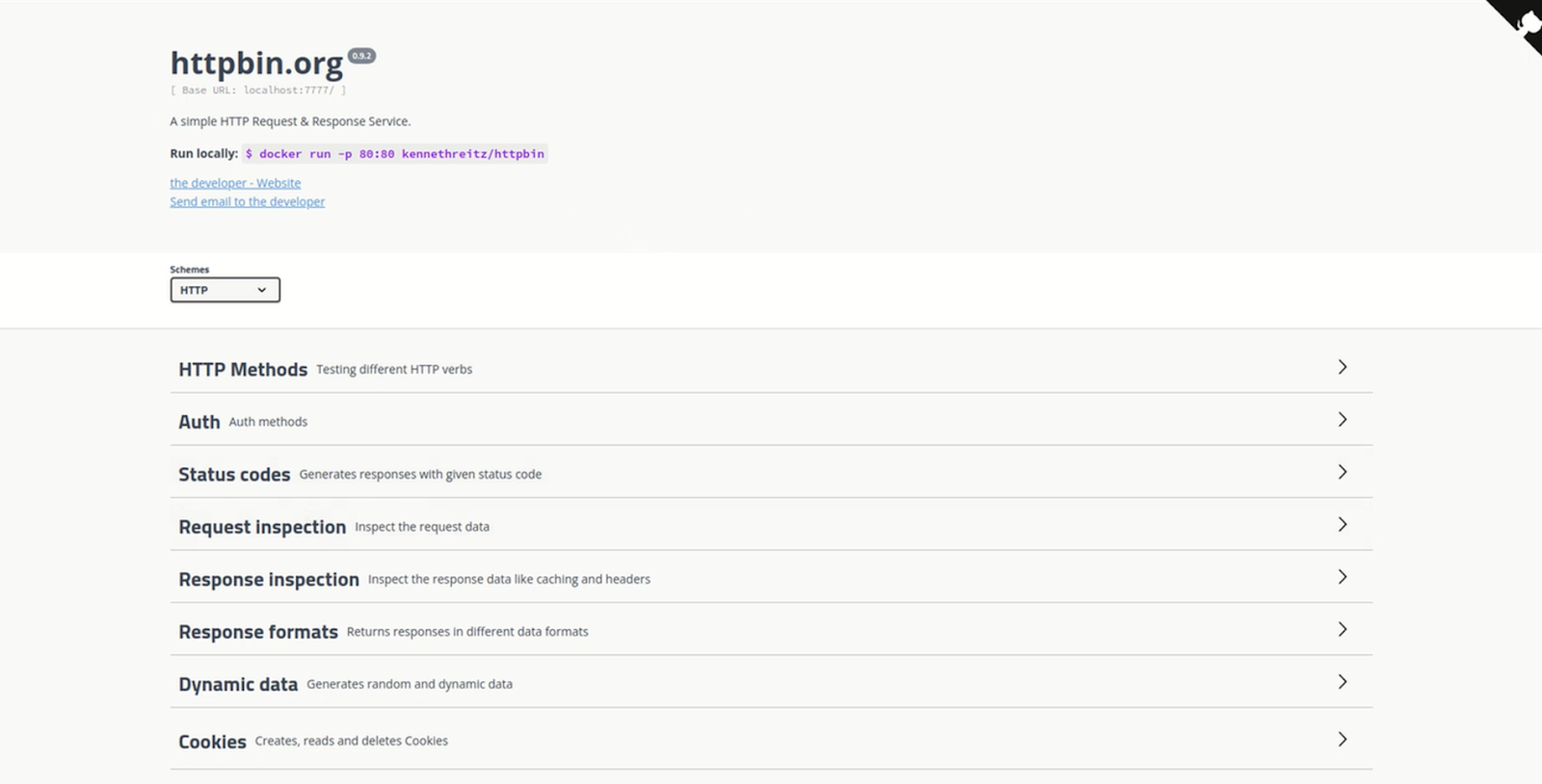Click Send email to the developer
This screenshot has height=784, width=1542.
point(248,202)
